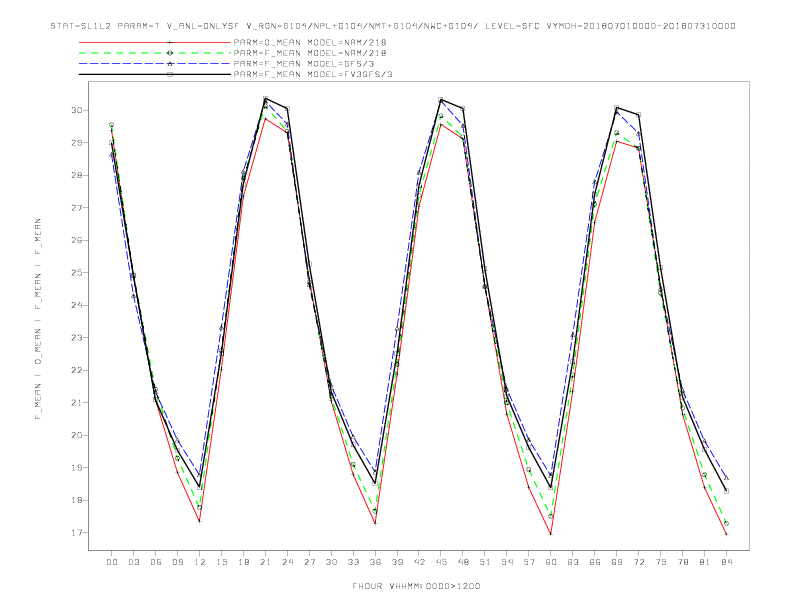
Task: Click x-axis forecast hour label 72
Action: [639, 562]
